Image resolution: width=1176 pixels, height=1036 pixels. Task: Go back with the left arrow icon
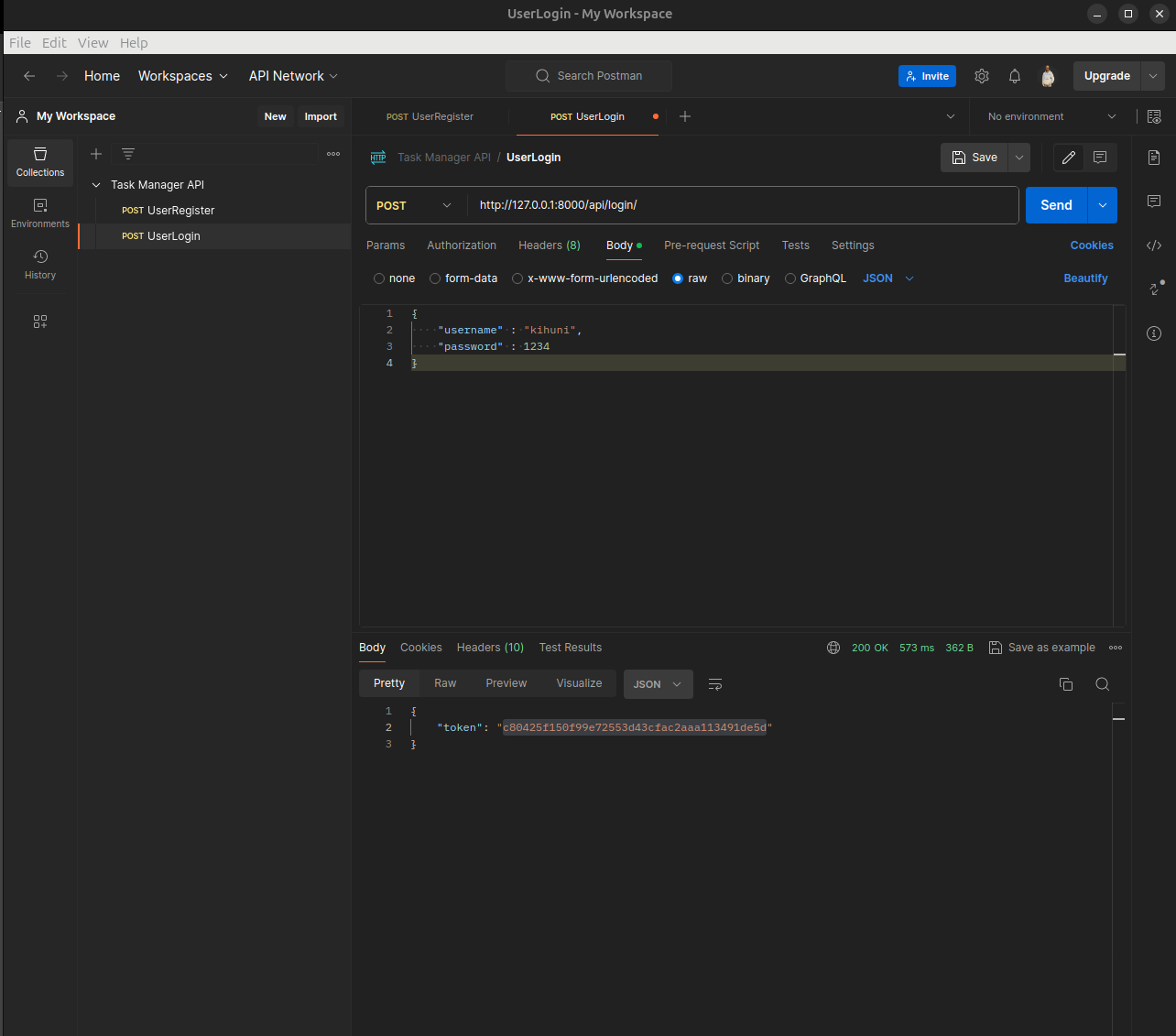click(29, 76)
